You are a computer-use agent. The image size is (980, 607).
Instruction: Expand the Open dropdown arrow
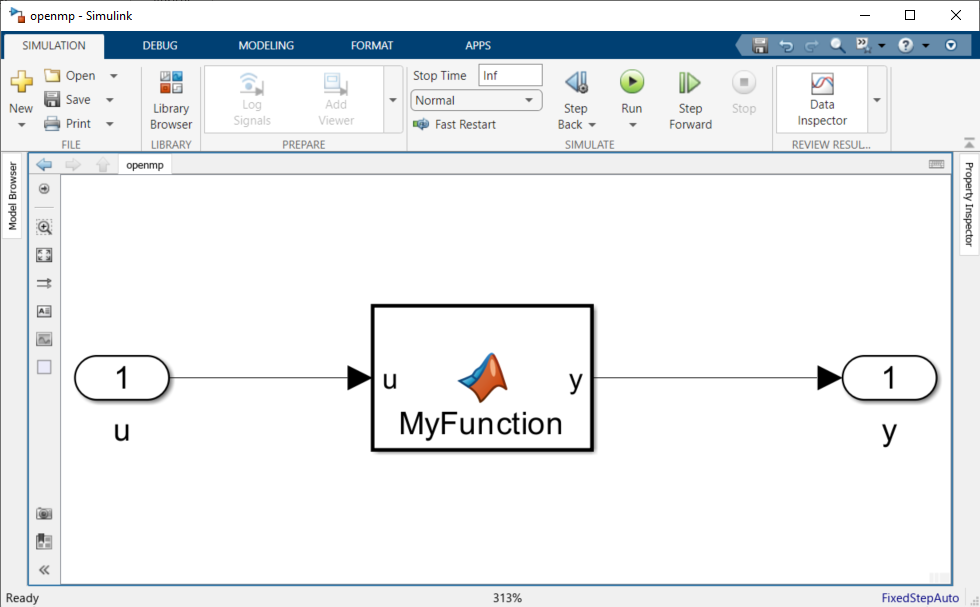pyautogui.click(x=114, y=76)
